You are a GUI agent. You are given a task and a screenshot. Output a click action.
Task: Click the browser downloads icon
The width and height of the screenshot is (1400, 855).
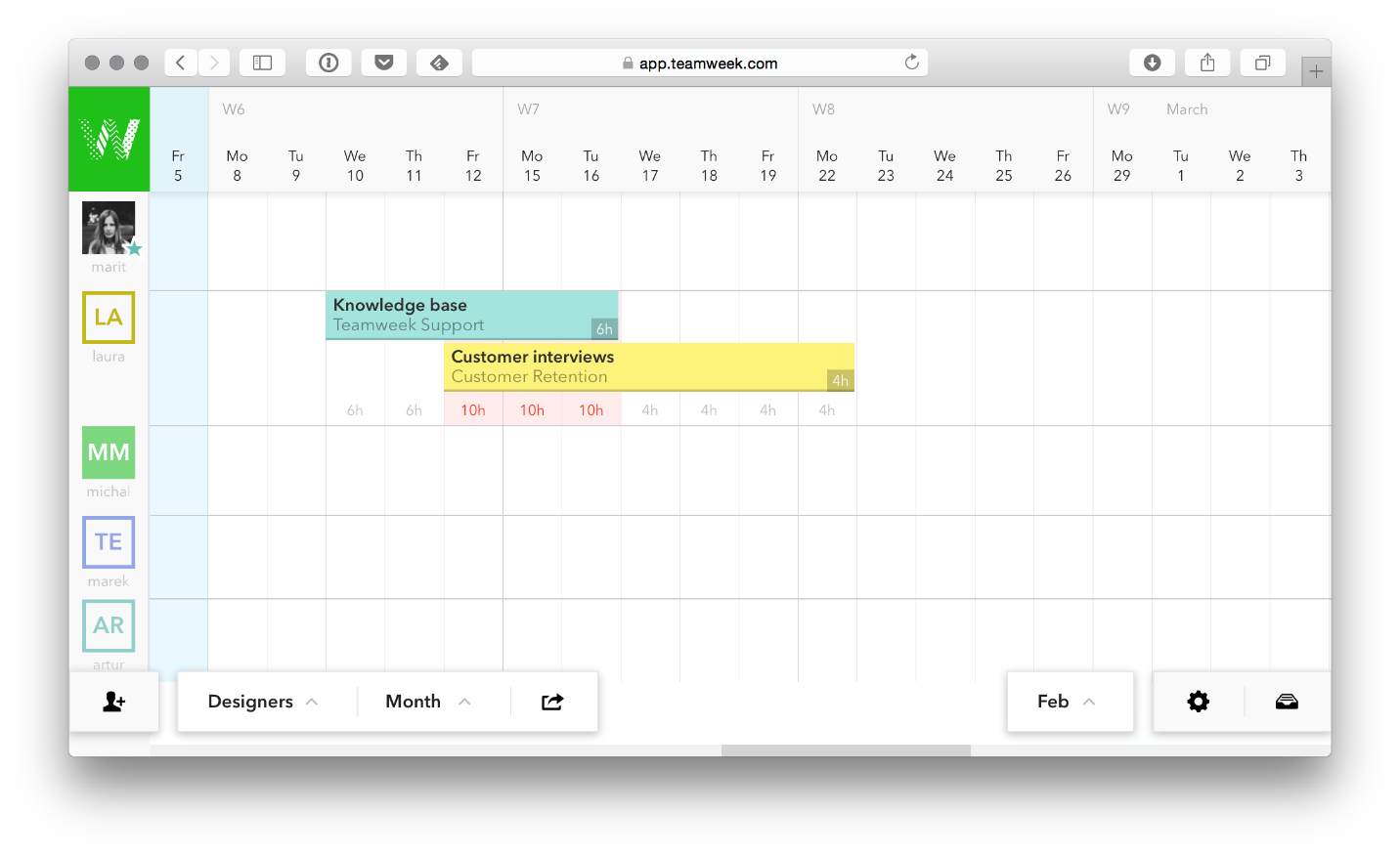point(1153,63)
